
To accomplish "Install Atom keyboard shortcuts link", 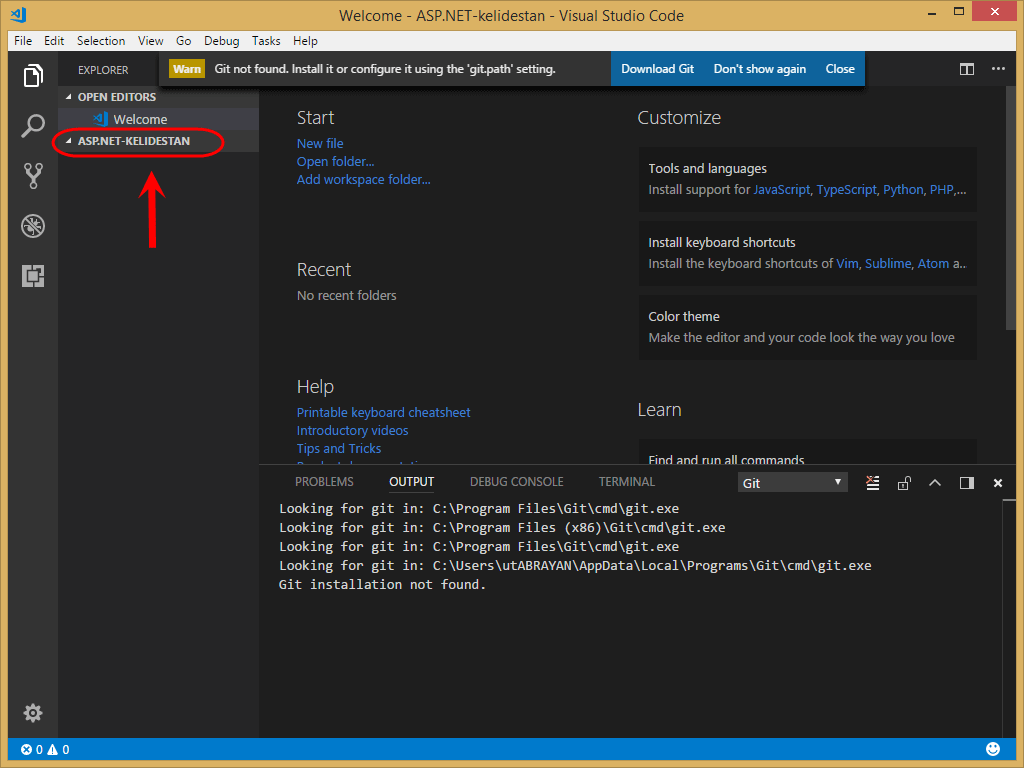I will 933,263.
